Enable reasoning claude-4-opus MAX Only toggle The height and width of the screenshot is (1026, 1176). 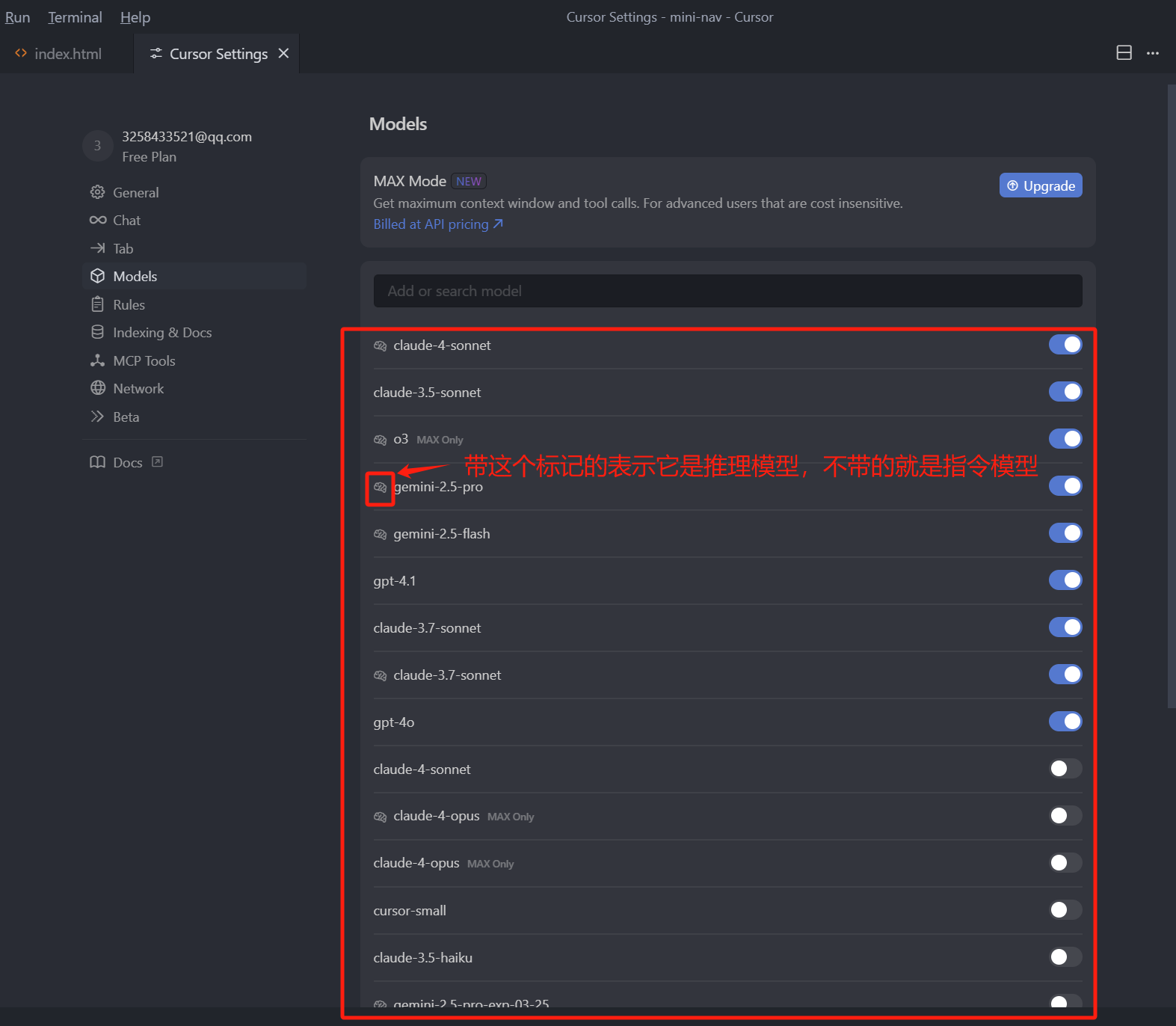(x=1065, y=816)
